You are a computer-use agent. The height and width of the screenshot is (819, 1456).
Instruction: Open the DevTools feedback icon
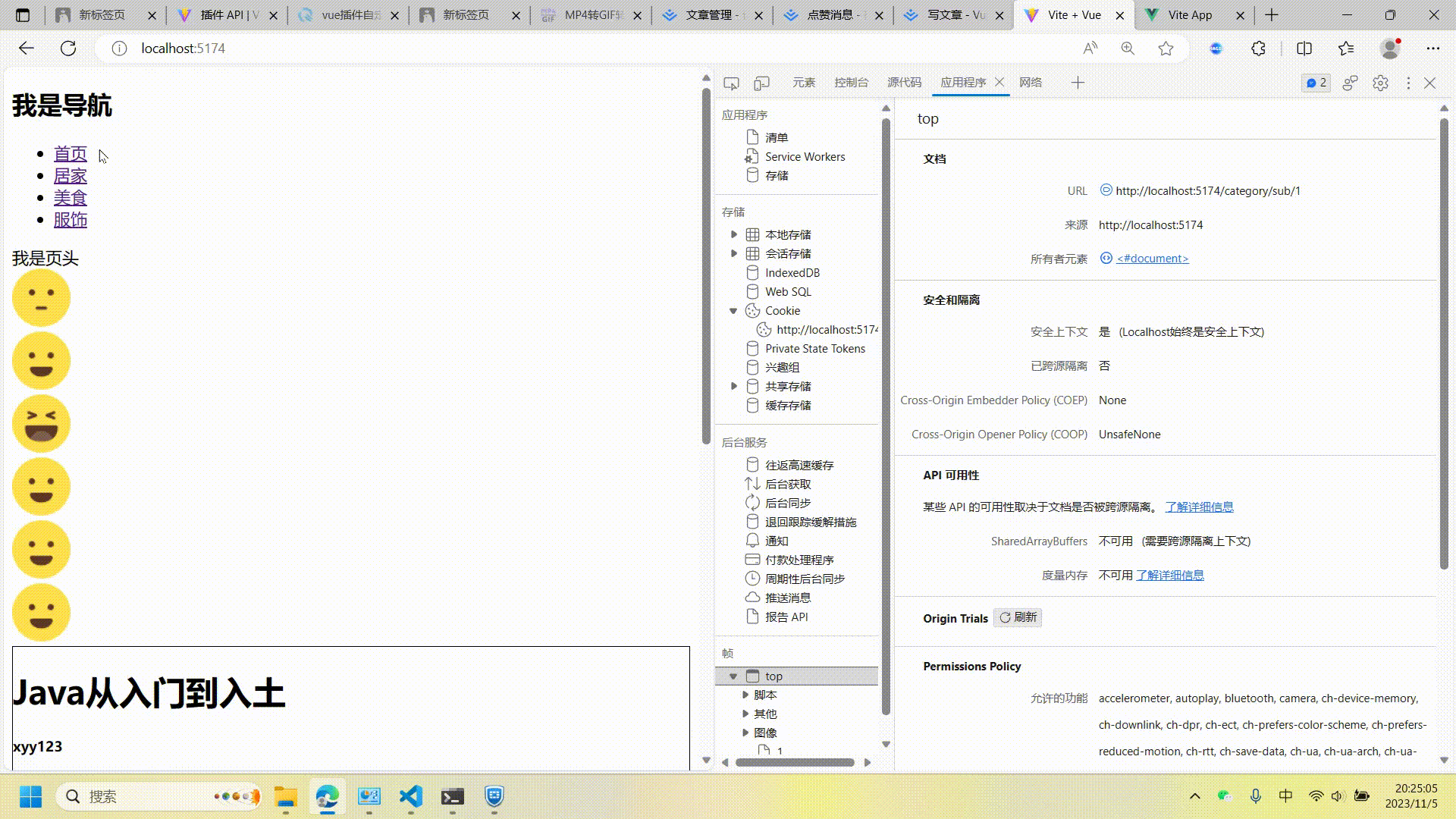point(1350,83)
